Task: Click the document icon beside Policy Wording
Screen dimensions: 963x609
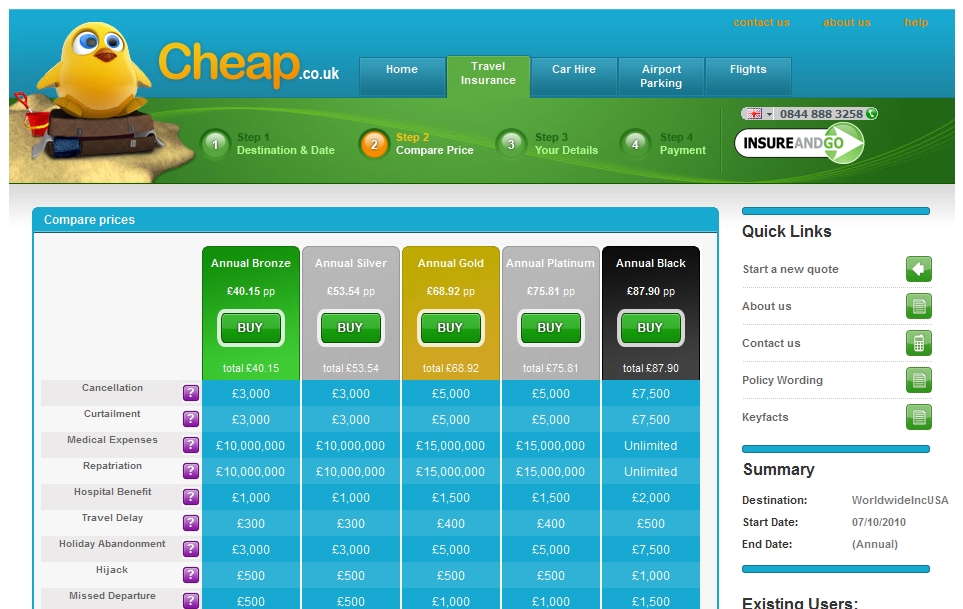Action: [x=919, y=380]
